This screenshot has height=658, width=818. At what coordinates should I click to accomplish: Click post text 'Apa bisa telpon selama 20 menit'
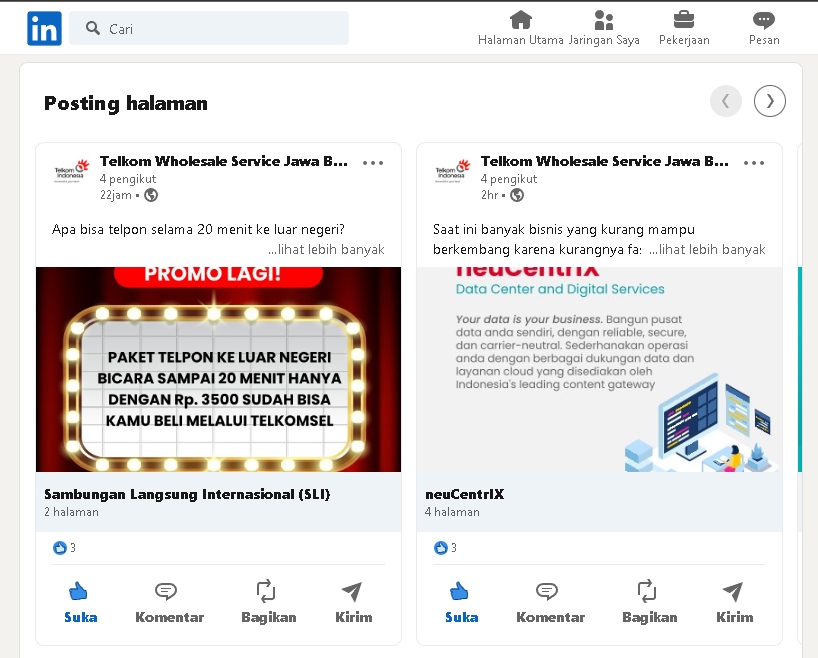[198, 230]
